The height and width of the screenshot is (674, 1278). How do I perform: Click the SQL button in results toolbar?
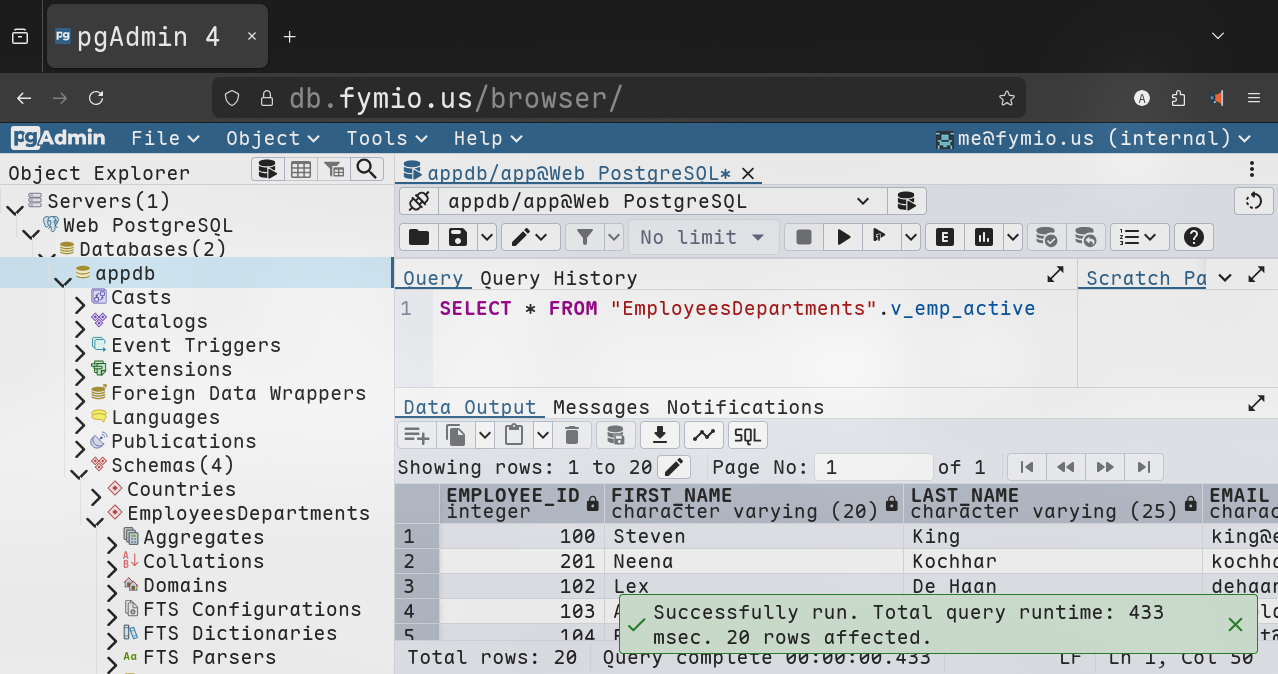coord(748,435)
